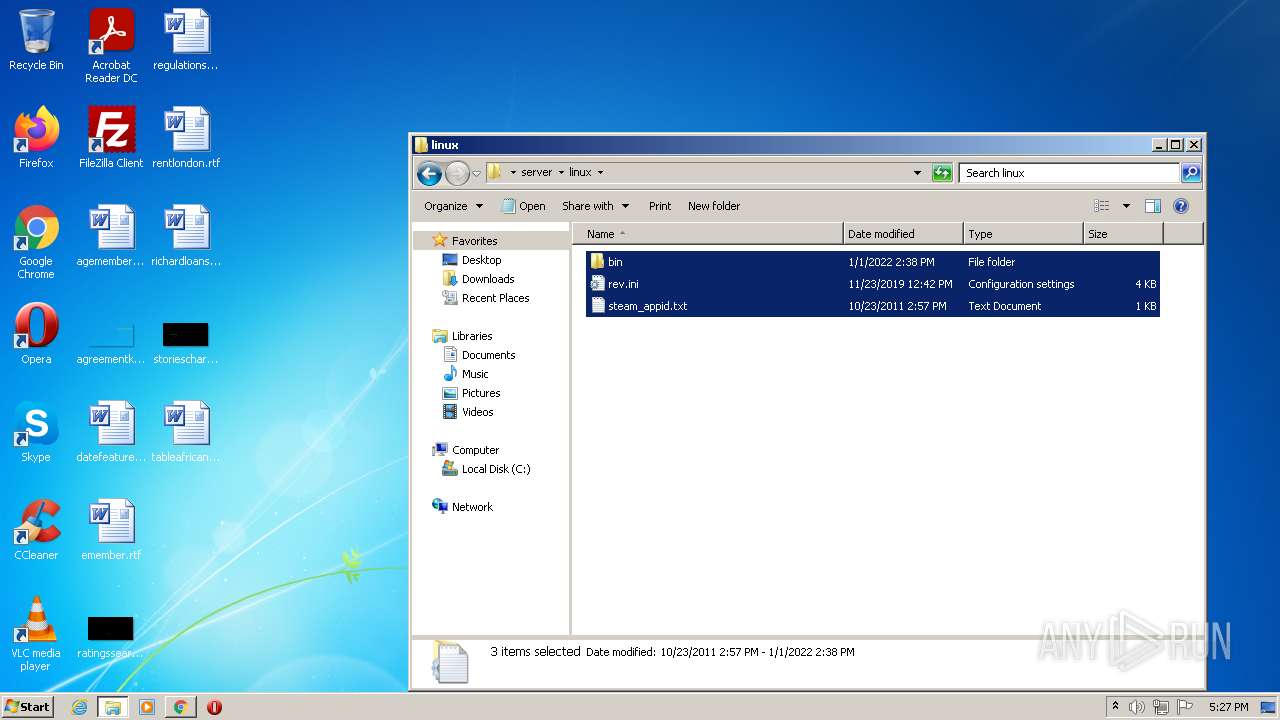Open Opera desktop shortcut
Image resolution: width=1280 pixels, height=720 pixels.
[36, 334]
